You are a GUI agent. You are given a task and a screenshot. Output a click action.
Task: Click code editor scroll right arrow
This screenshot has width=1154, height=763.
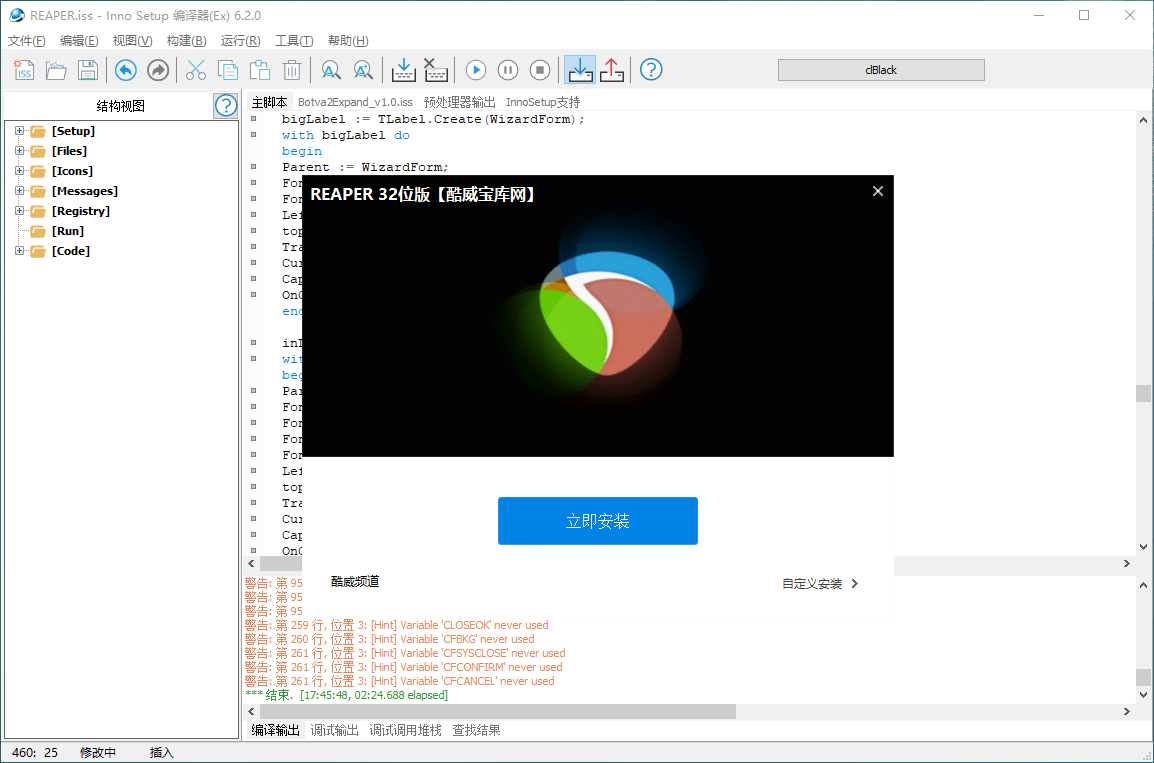pyautogui.click(x=1126, y=564)
